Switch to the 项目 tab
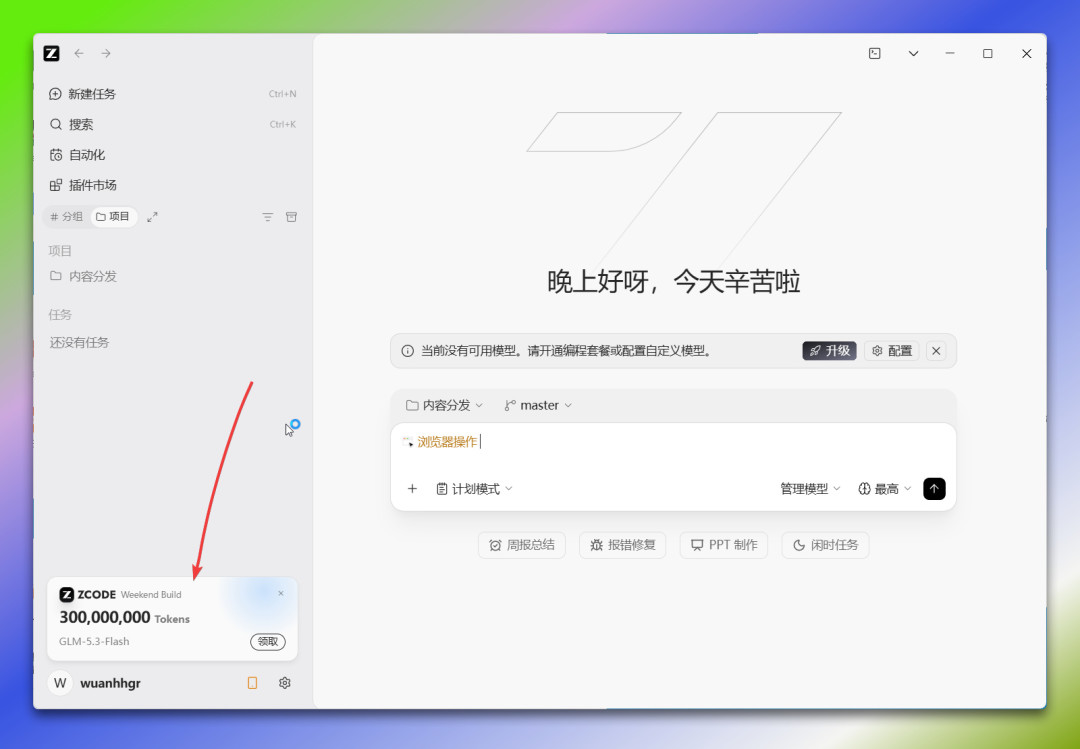 coord(113,216)
